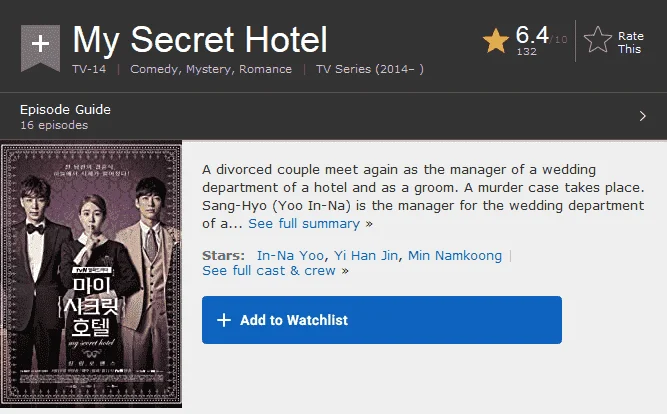Click the plus icon in Watchlist button

pos(224,320)
